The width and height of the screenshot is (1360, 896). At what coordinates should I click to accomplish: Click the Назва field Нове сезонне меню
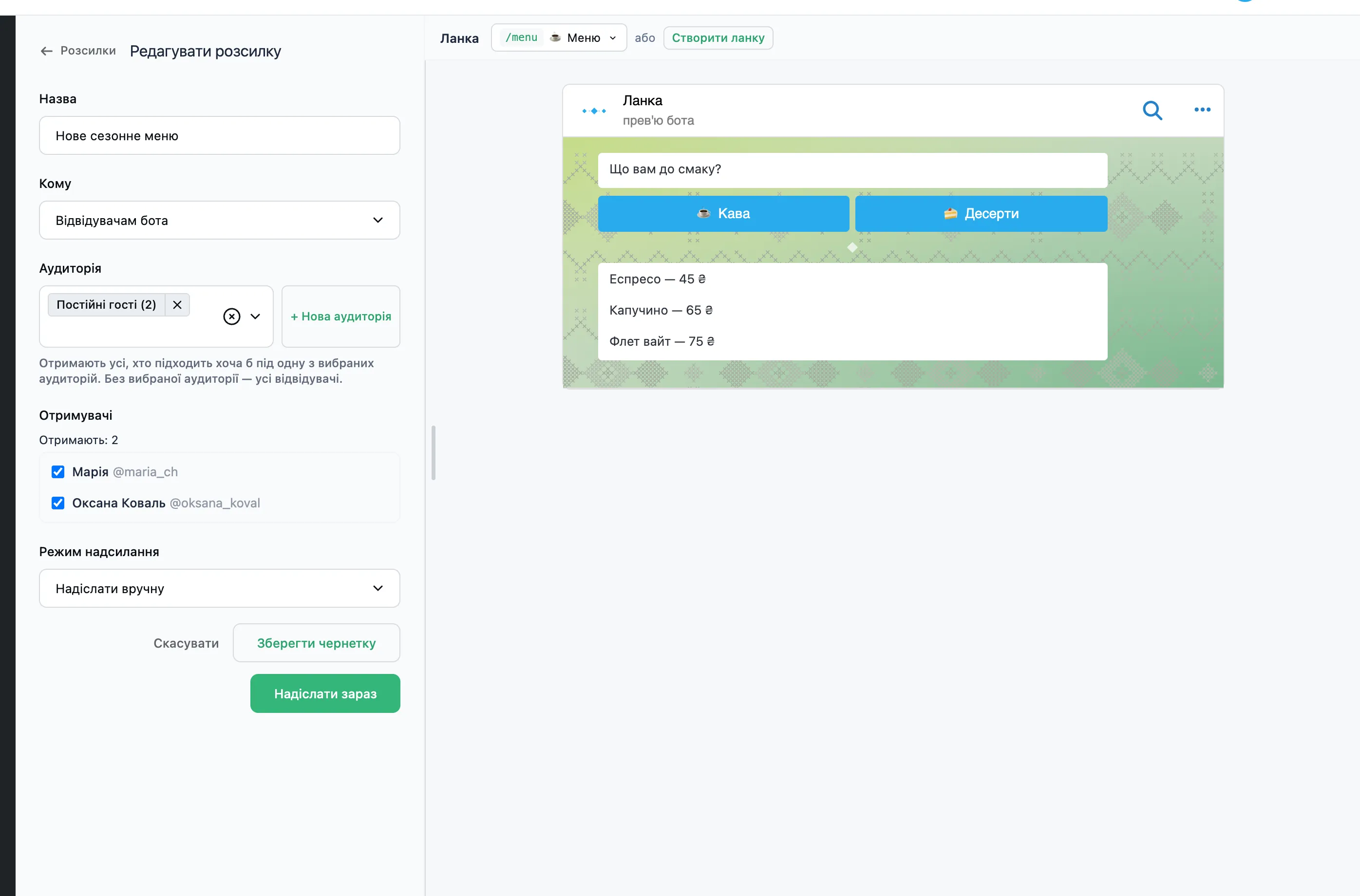coord(219,135)
